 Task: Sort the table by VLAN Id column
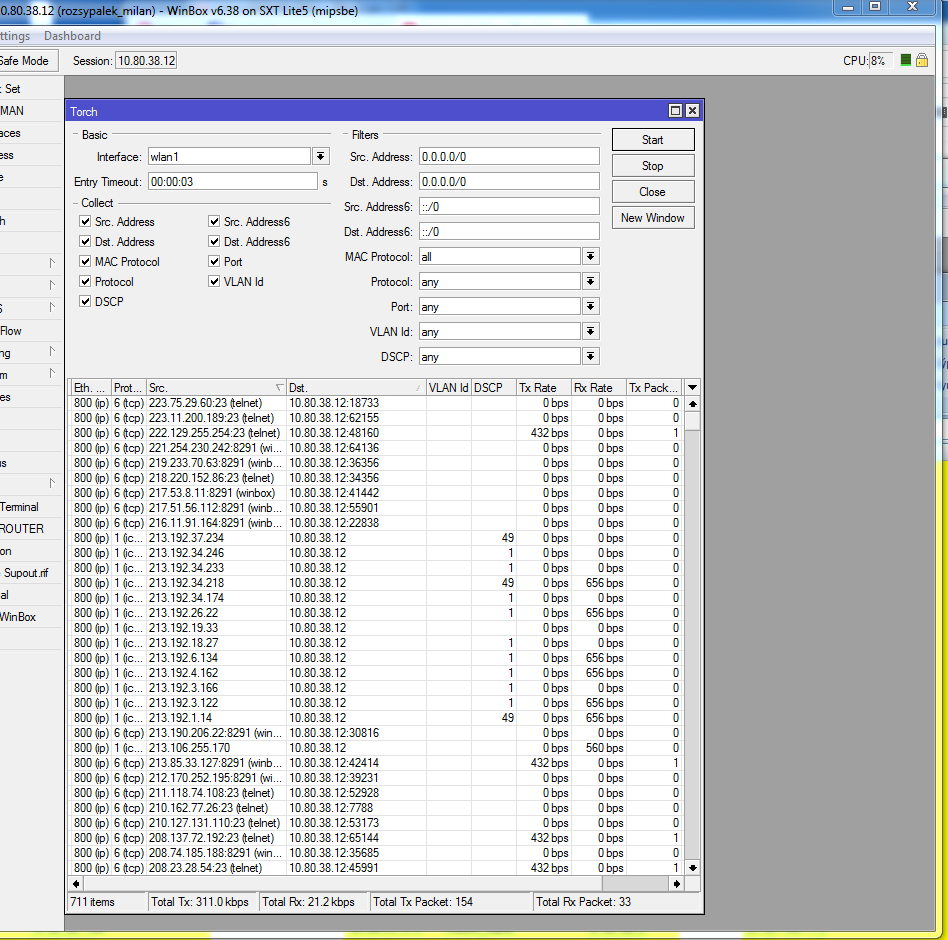(x=448, y=387)
